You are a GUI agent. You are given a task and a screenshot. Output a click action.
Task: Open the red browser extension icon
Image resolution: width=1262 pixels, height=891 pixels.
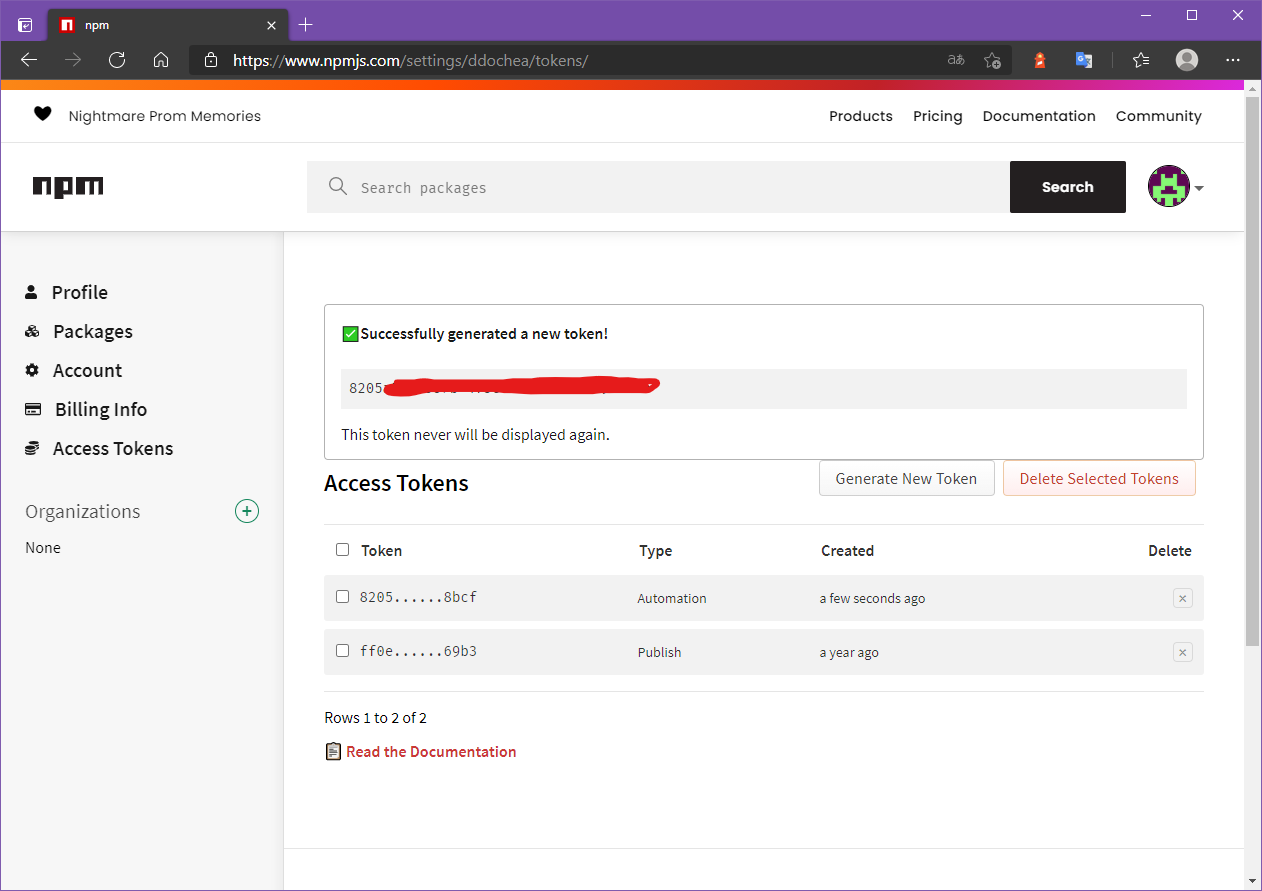click(x=1040, y=60)
